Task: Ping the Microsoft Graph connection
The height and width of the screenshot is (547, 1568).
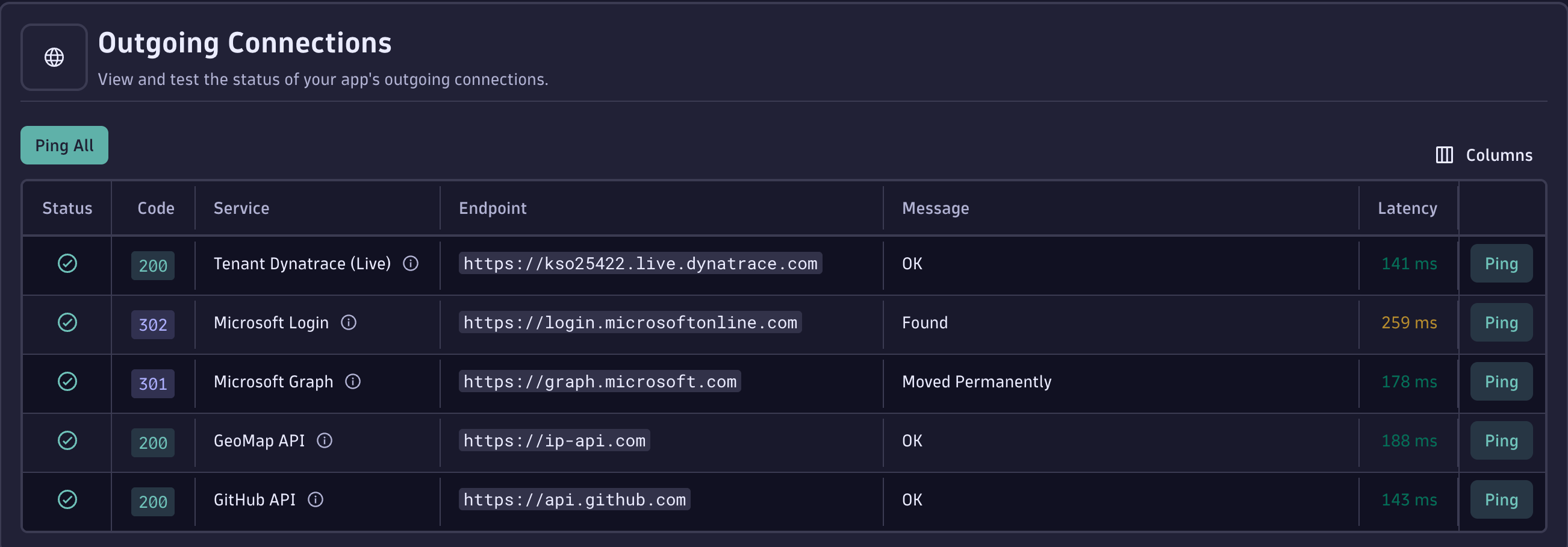Action: point(1501,381)
